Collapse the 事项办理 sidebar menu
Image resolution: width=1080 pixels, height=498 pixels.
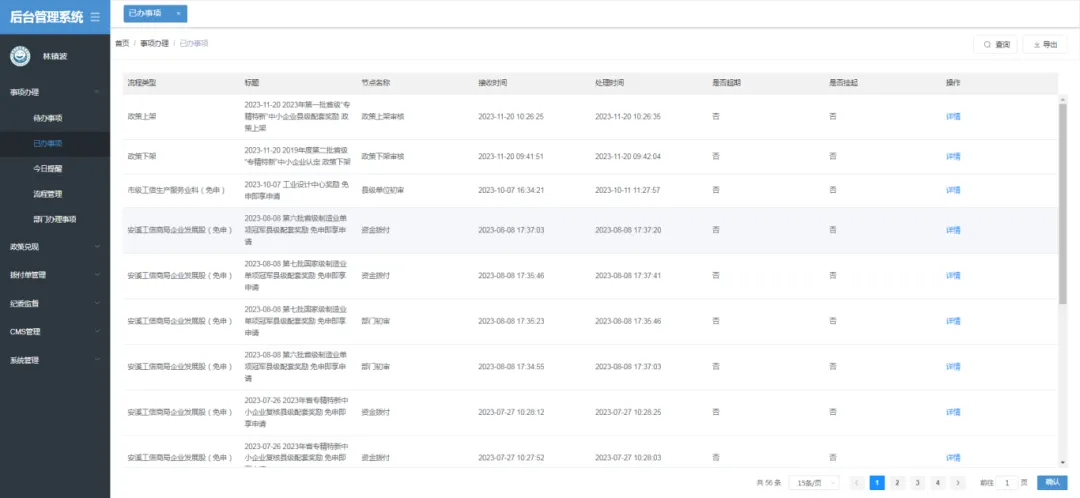pyautogui.click(x=55, y=92)
